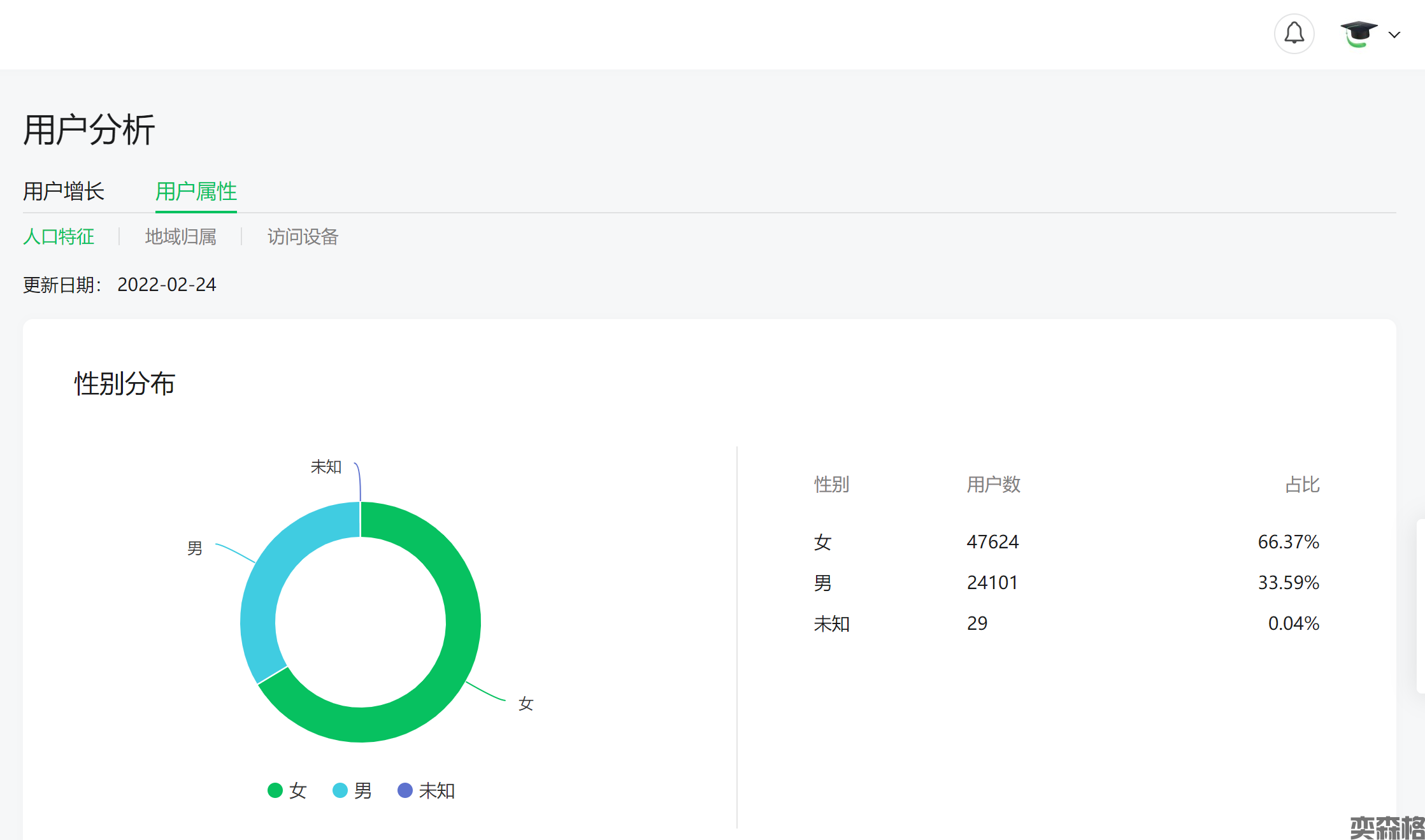Click the 占比 column header
Screen dimensions: 1425x840
pos(1301,485)
